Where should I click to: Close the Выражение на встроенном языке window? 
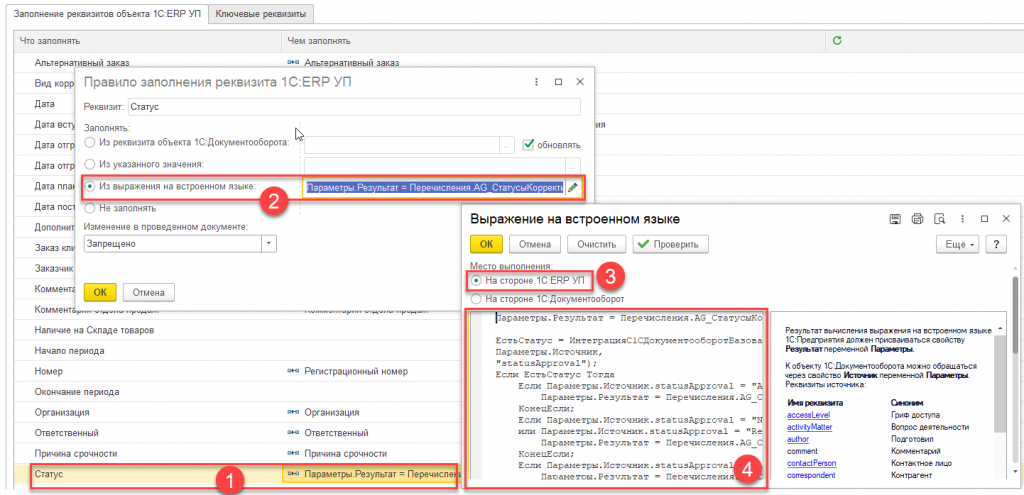pos(1006,219)
